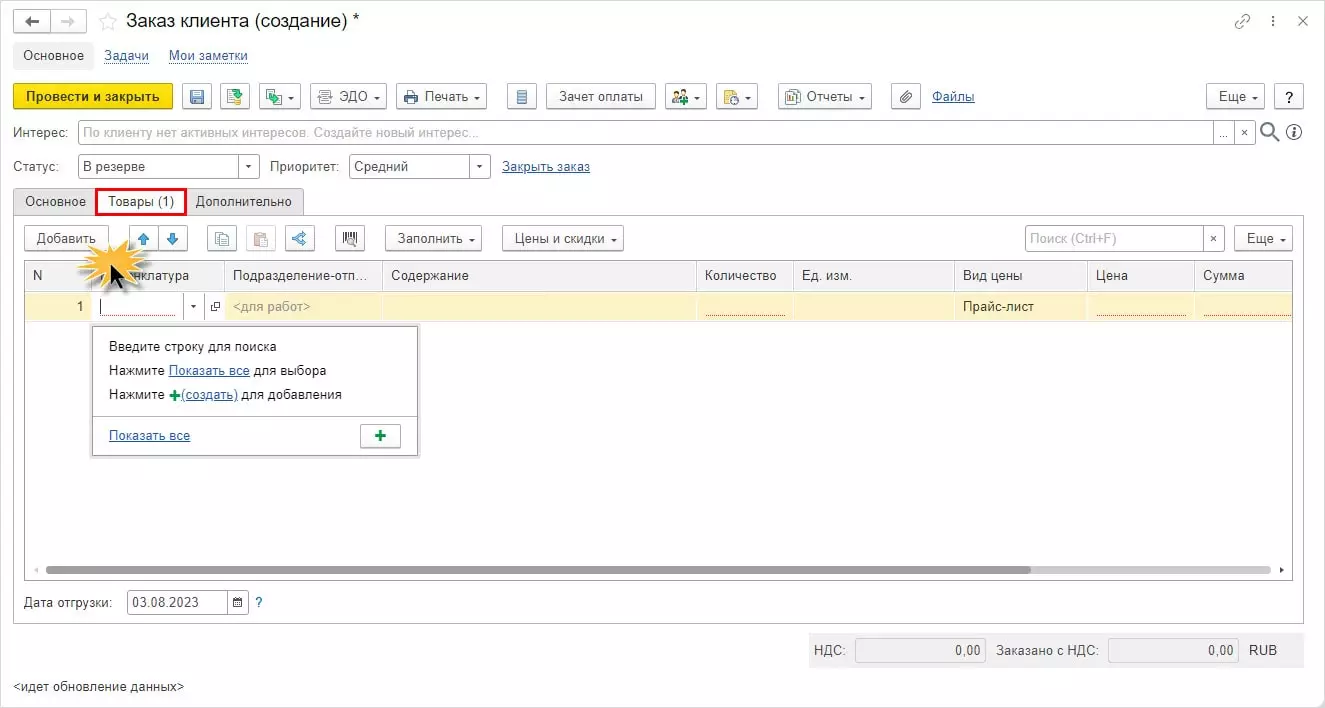Click Провести и закрыть button
Viewport: 1325px width, 708px height.
coord(93,97)
